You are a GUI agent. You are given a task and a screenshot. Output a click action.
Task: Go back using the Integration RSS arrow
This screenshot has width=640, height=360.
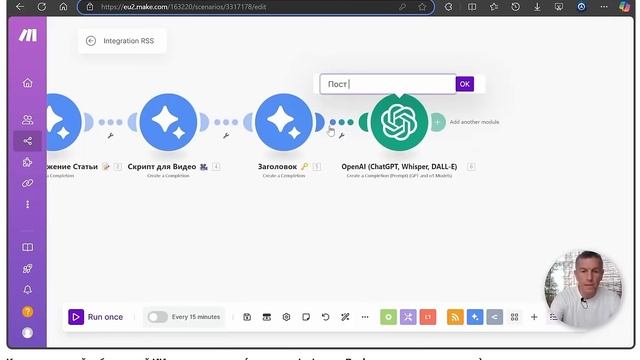click(91, 41)
